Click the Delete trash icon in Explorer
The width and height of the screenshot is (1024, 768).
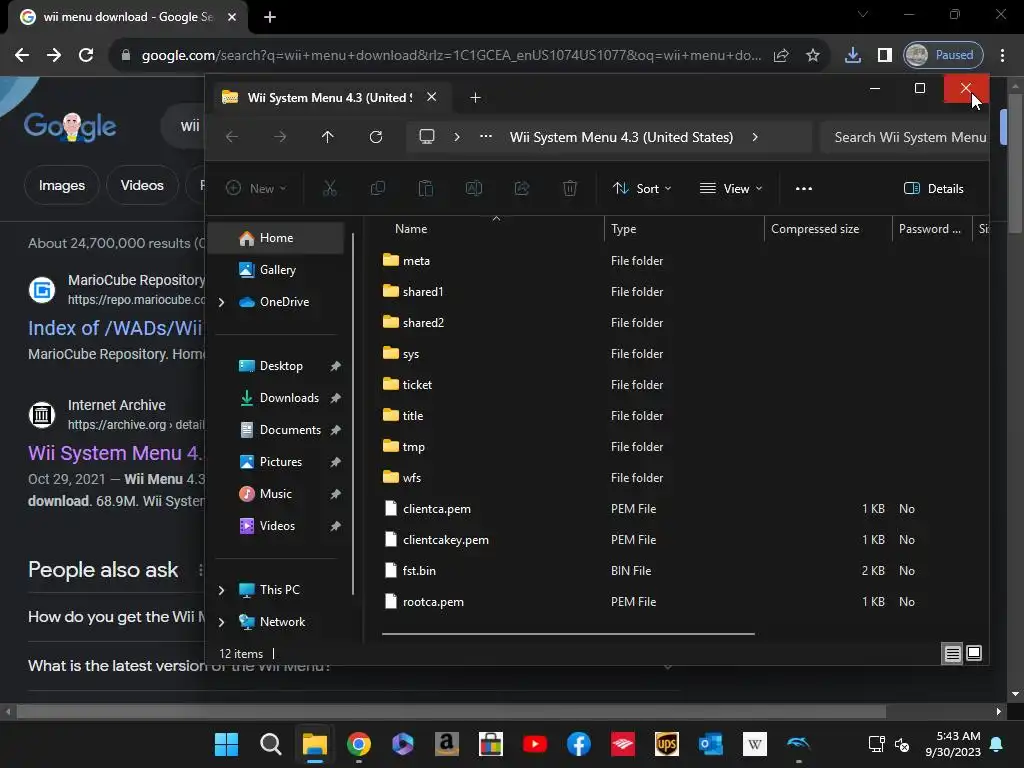(x=569, y=189)
